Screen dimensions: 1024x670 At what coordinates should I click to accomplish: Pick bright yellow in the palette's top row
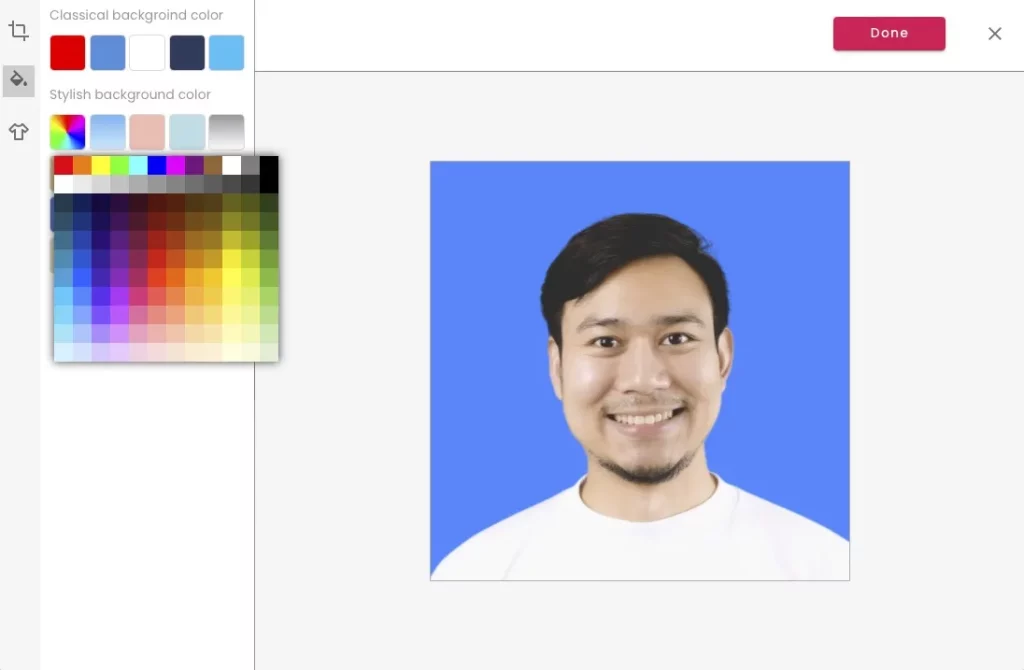[x=101, y=165]
